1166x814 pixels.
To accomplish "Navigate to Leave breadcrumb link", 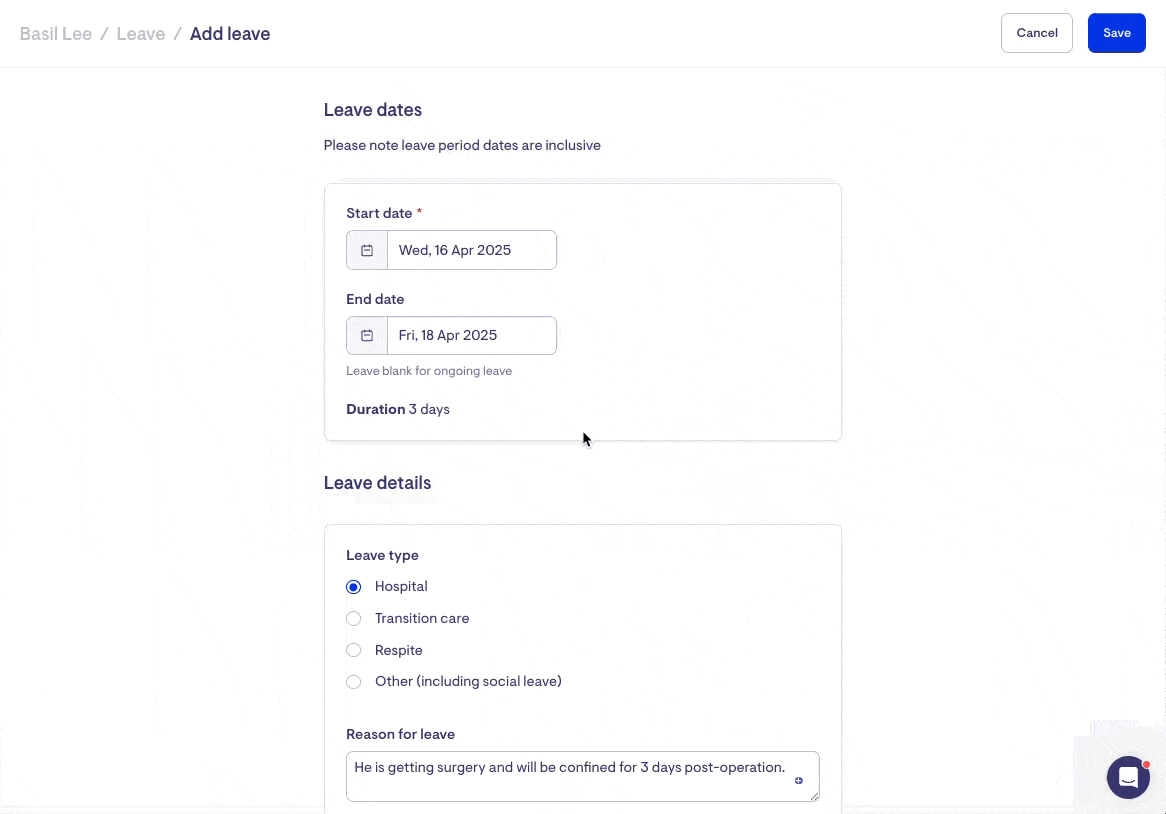I will pos(141,34).
